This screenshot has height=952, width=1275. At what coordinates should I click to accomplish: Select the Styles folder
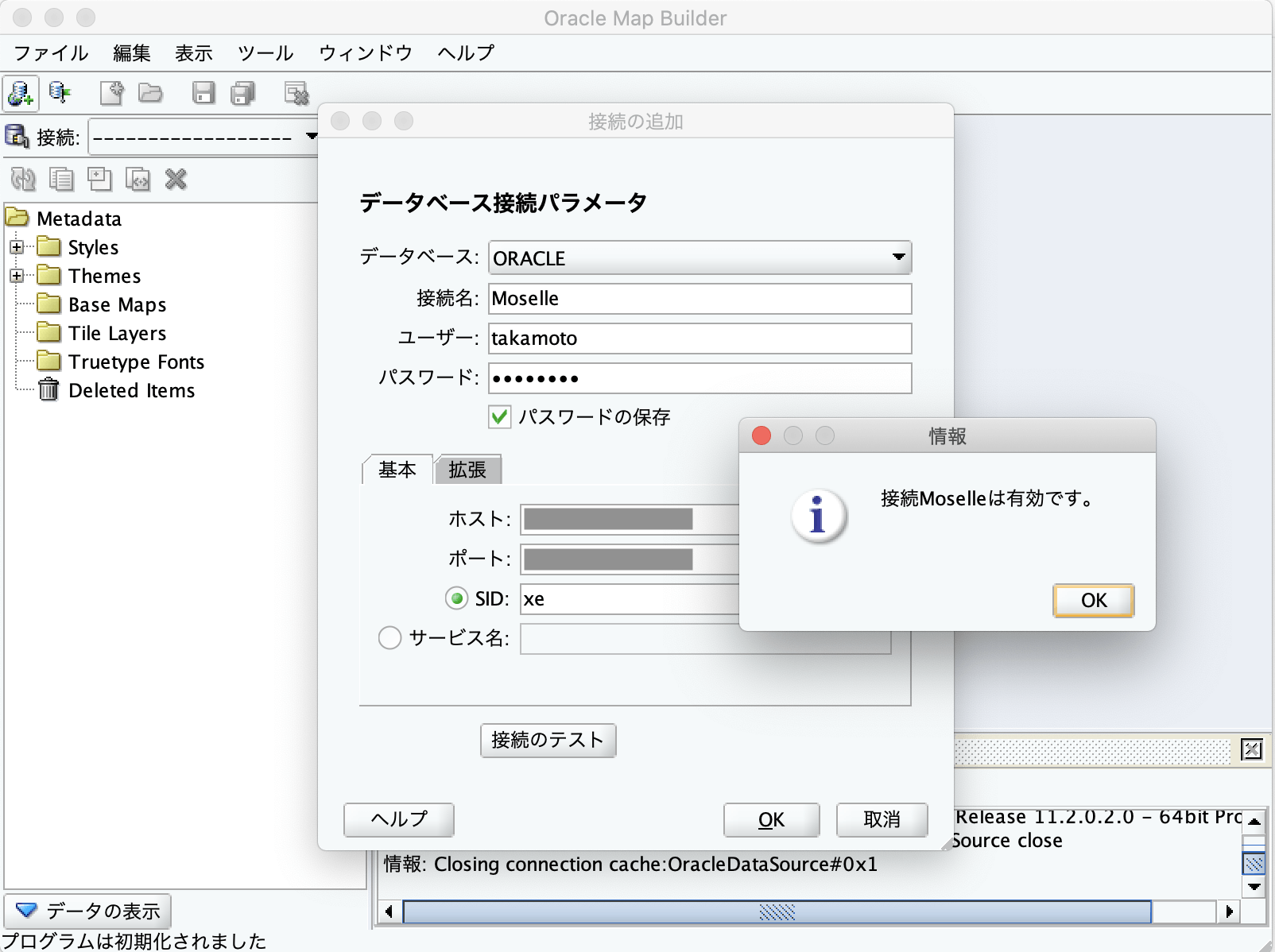(79, 247)
